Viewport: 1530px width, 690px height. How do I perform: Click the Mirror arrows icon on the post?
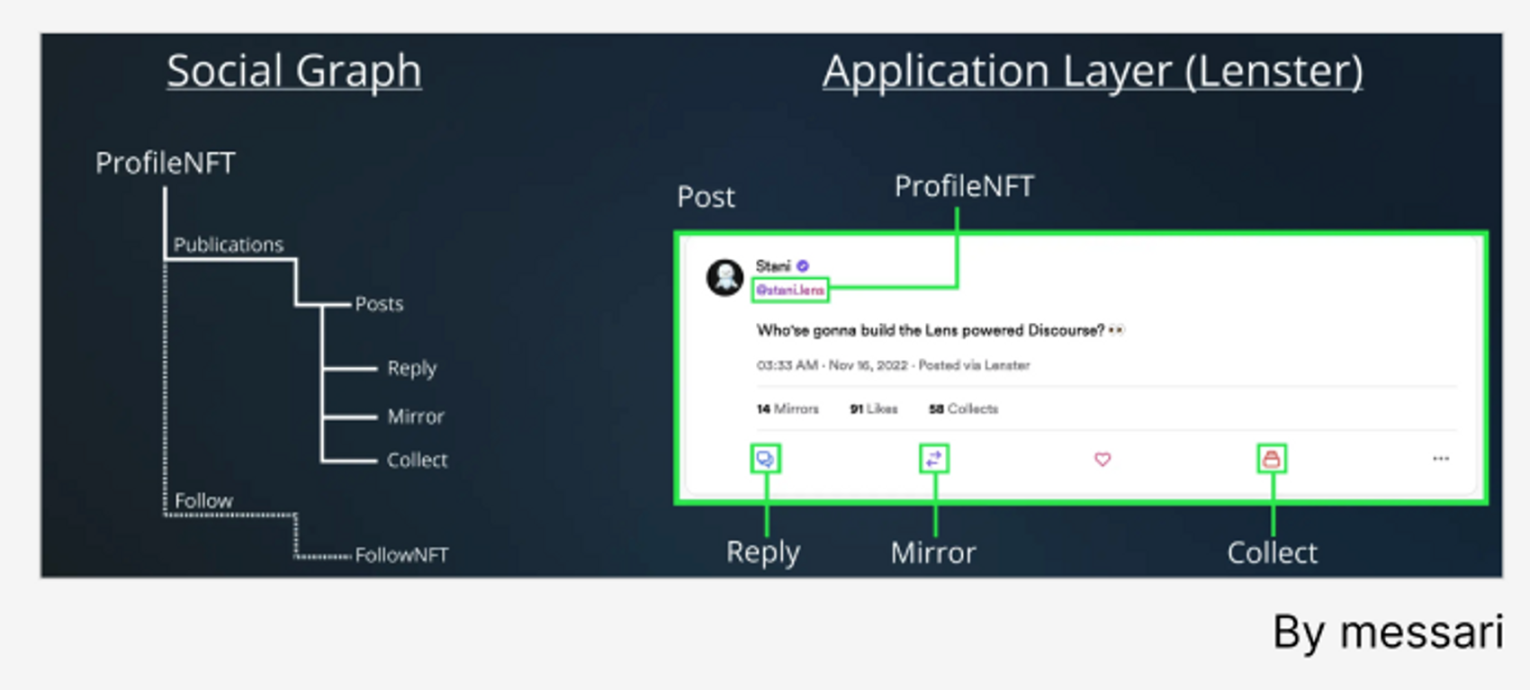(933, 459)
